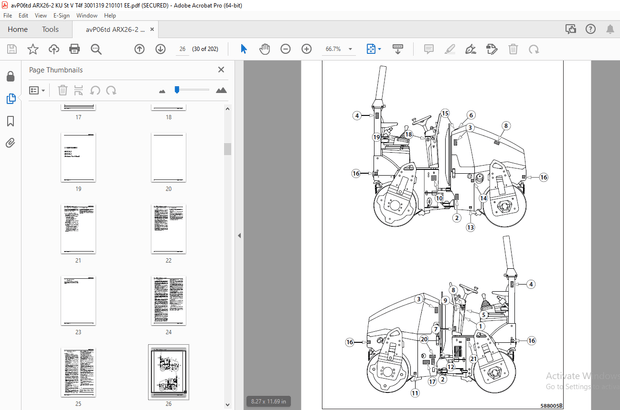Open the find text magnifier tool

(x=96, y=49)
